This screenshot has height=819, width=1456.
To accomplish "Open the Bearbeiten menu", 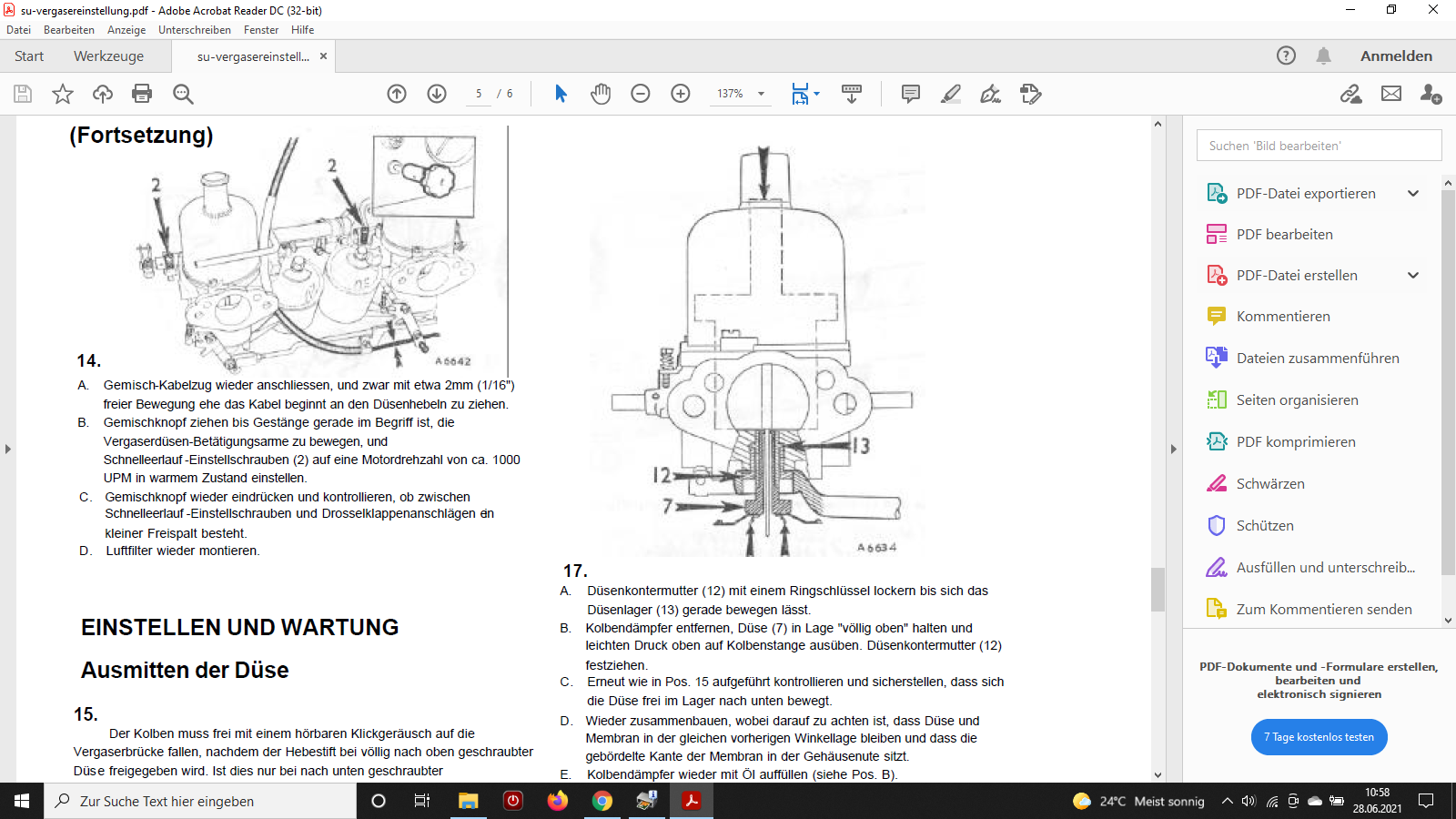I will pyautogui.click(x=69, y=30).
